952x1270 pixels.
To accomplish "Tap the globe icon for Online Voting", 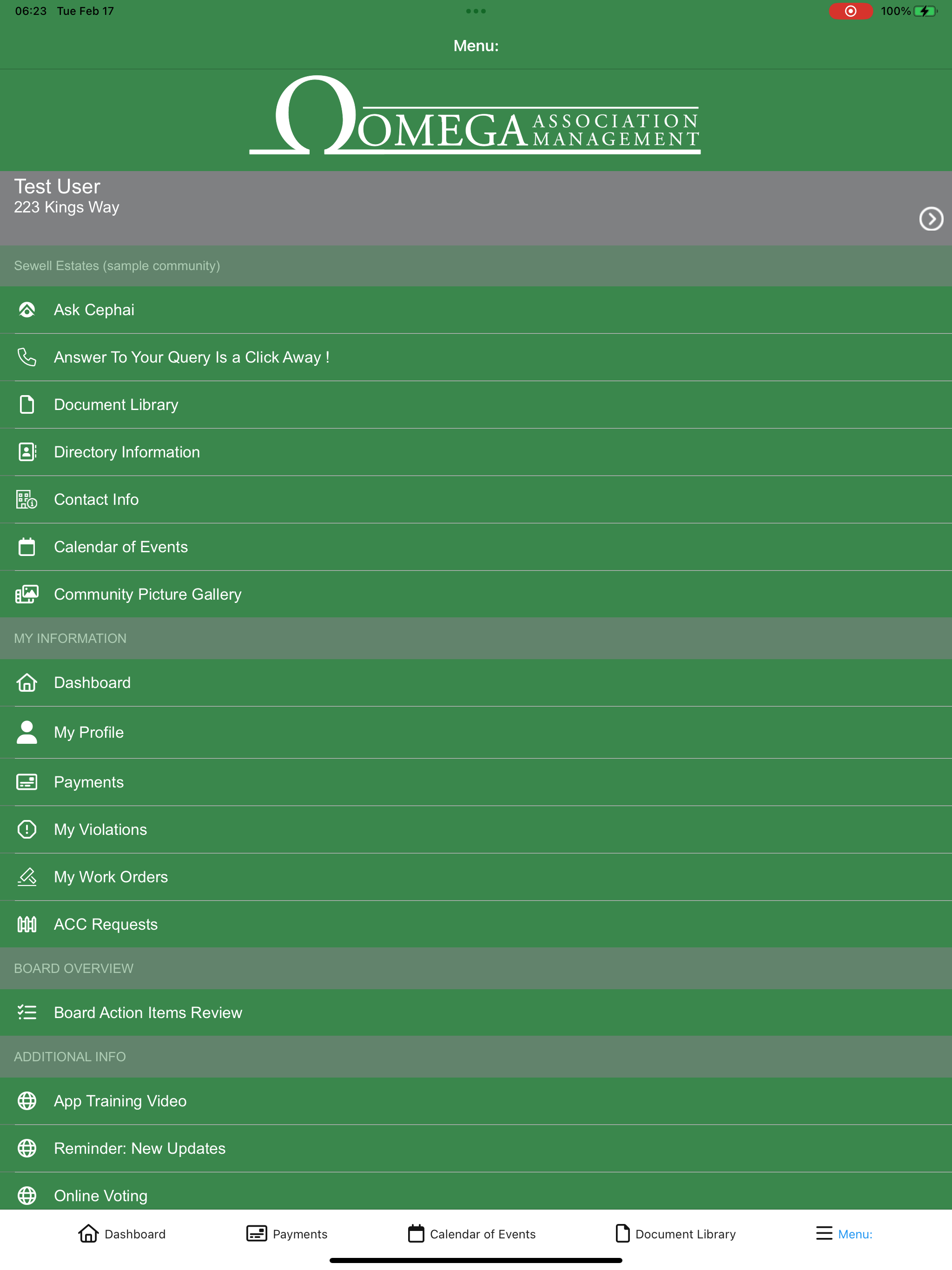I will [27, 1195].
